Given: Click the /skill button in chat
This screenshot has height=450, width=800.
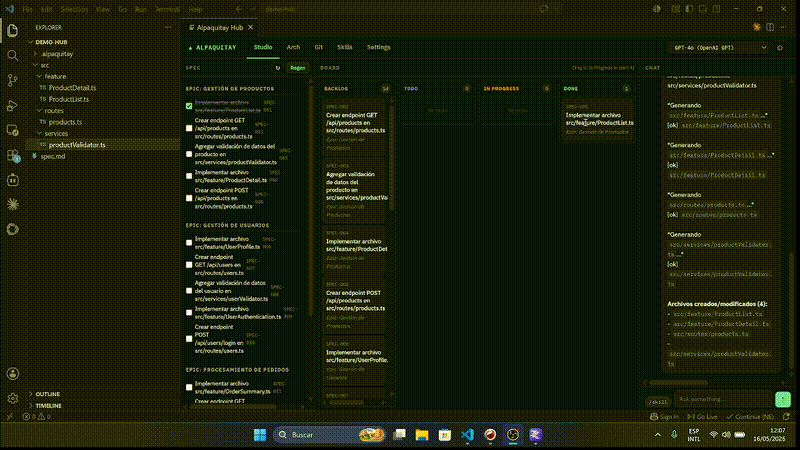Looking at the screenshot, I should click(x=658, y=402).
